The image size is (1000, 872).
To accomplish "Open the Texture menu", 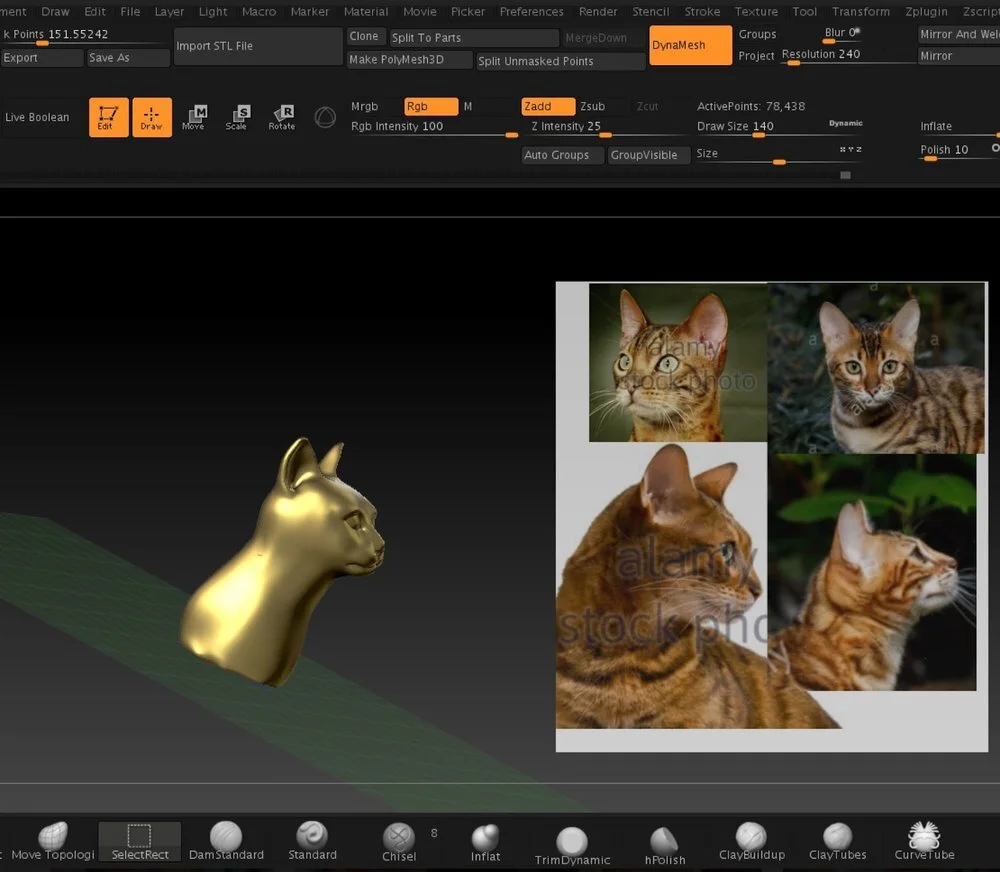I will pyautogui.click(x=756, y=11).
